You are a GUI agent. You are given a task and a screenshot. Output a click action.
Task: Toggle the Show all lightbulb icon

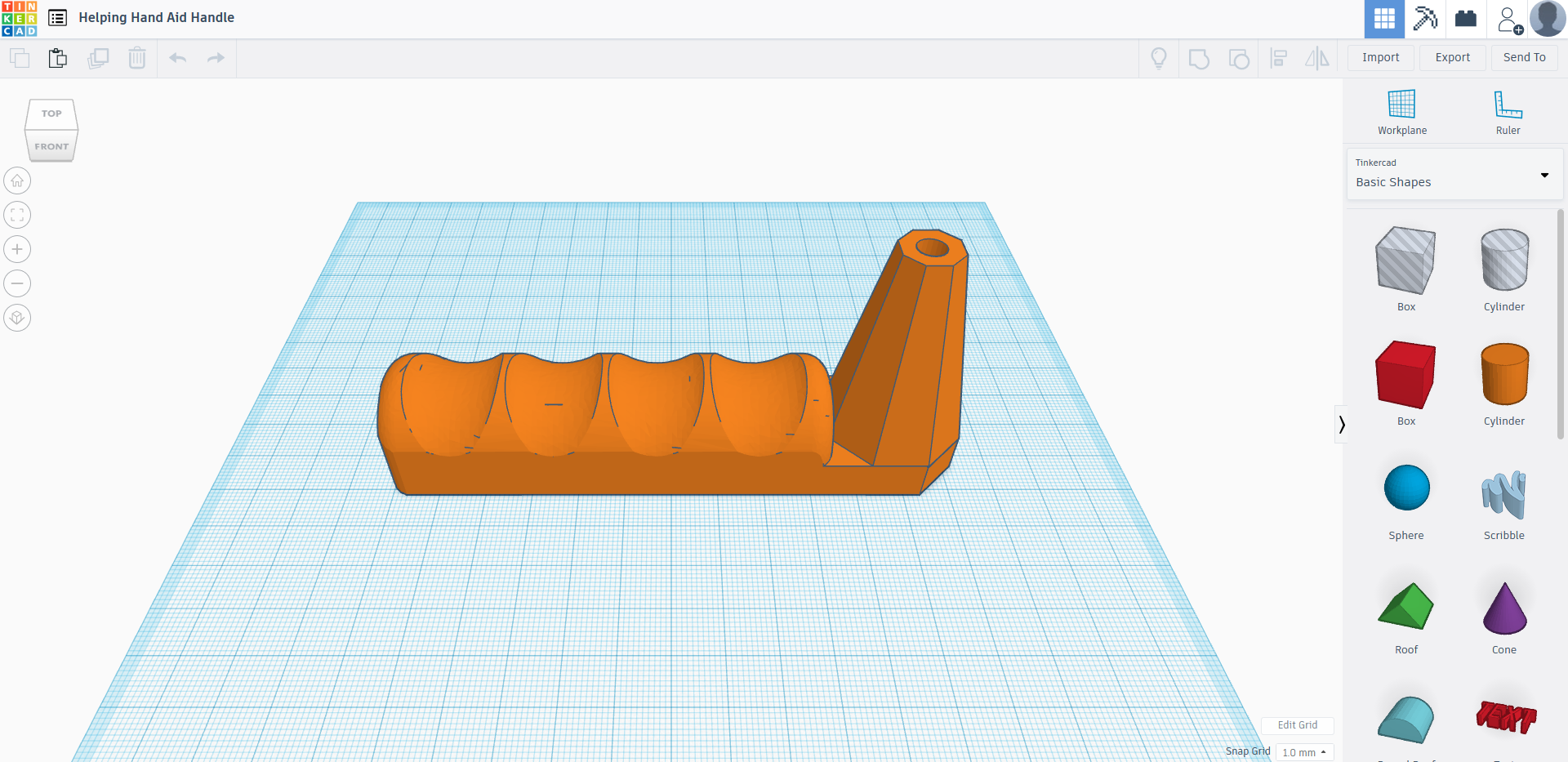tap(1159, 58)
